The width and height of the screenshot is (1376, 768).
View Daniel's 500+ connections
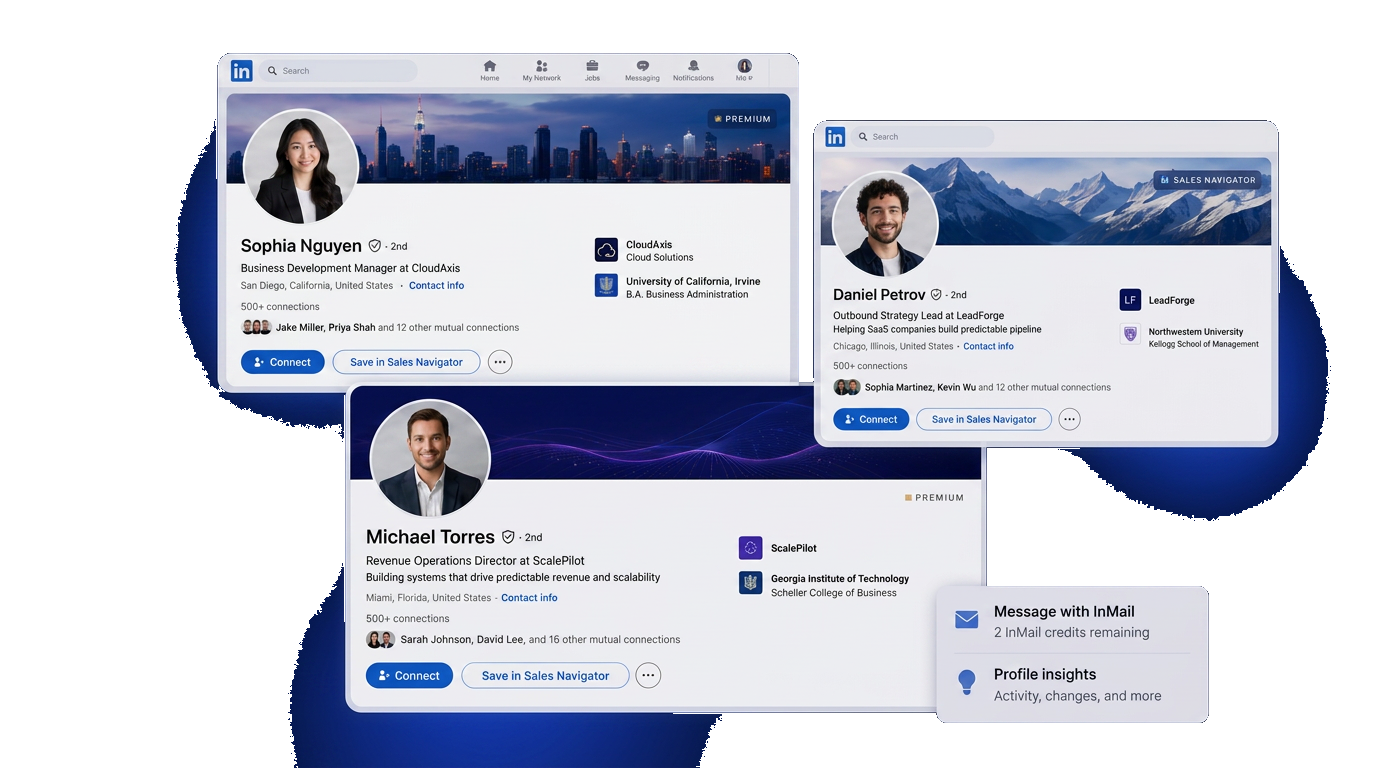870,366
